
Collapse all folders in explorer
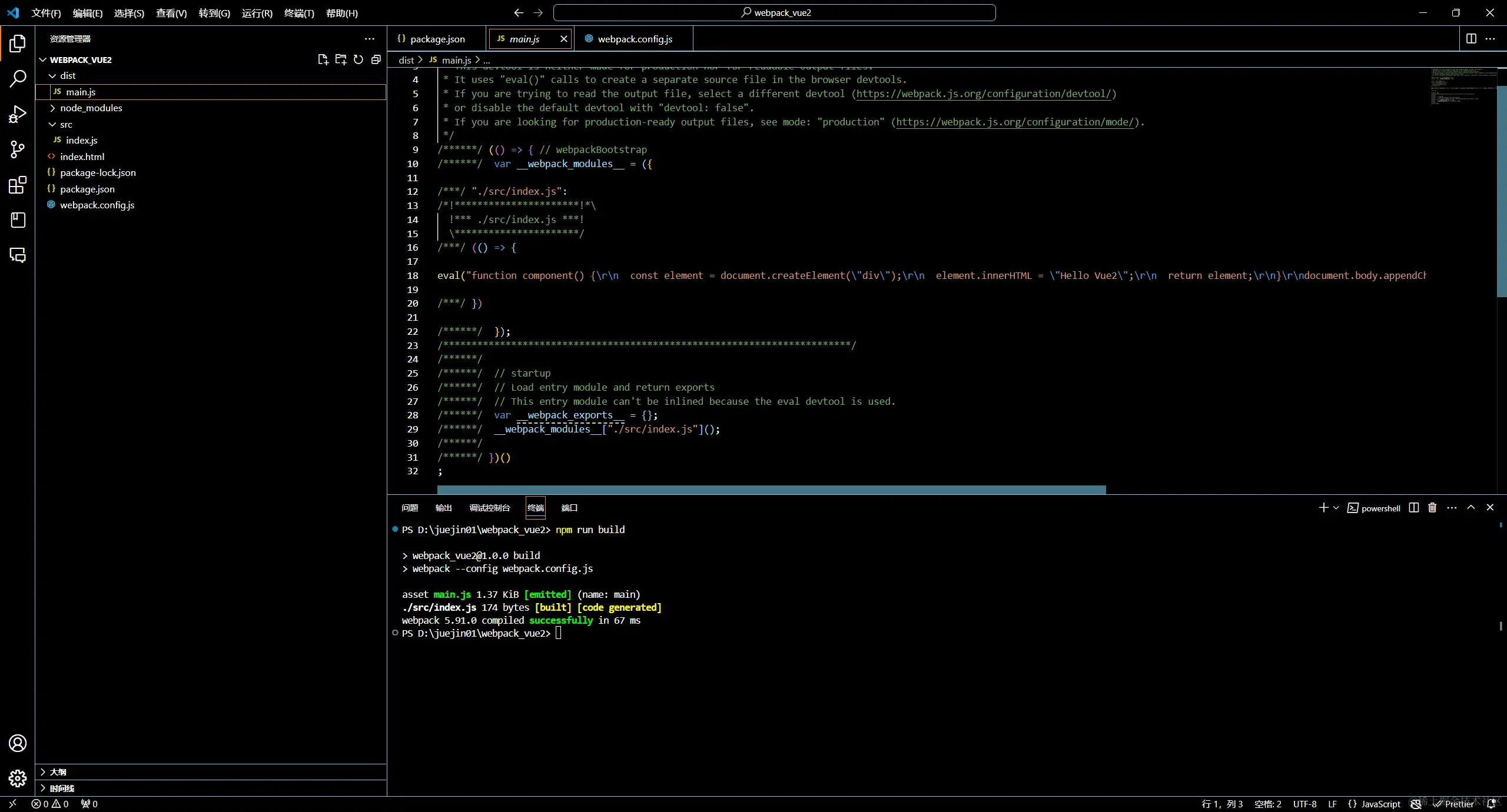tap(376, 59)
